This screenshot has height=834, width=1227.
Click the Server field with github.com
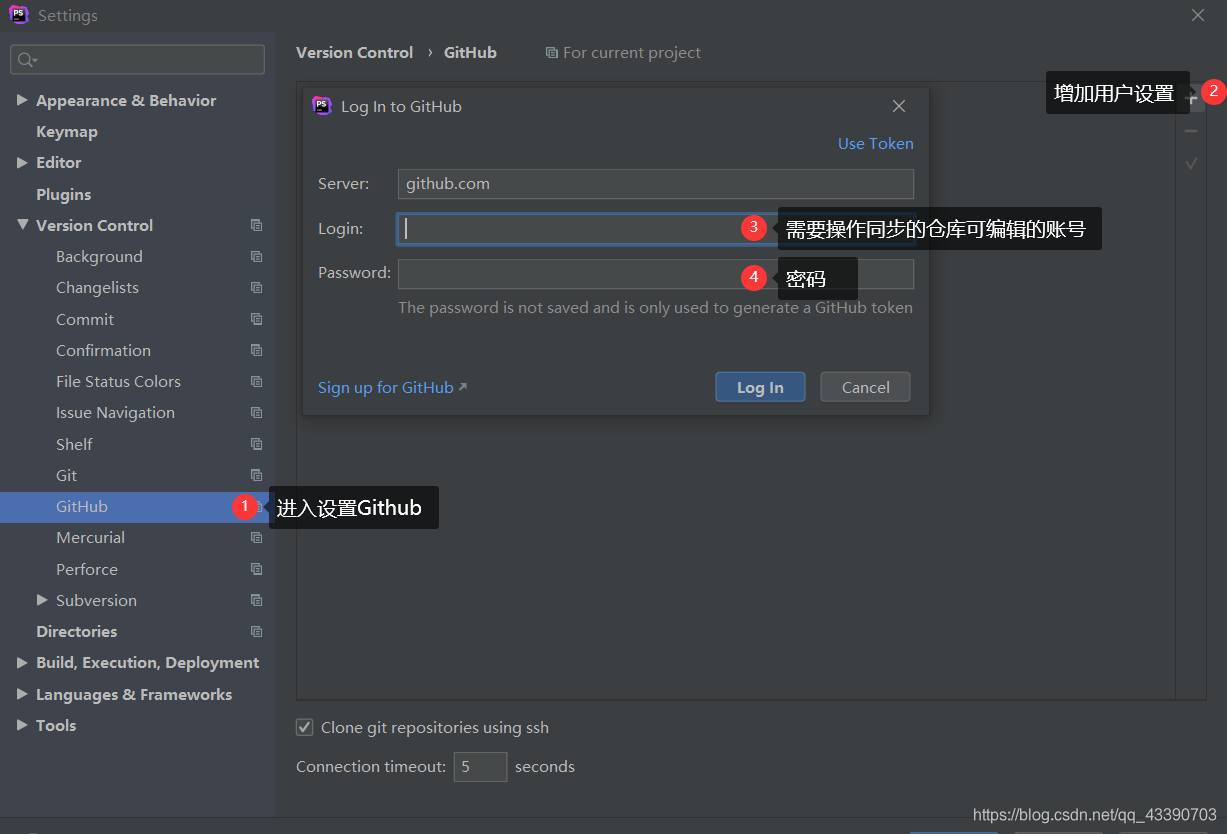pos(656,184)
